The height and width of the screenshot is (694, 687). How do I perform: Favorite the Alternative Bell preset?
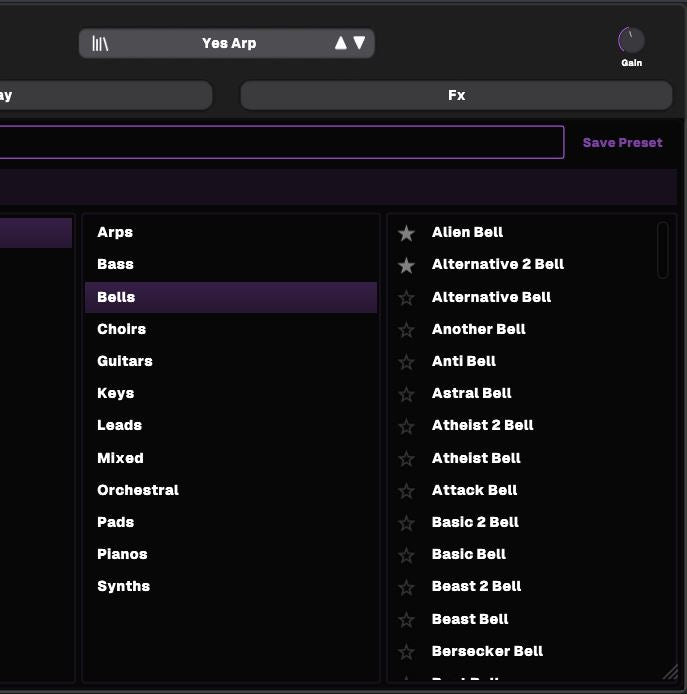(406, 297)
